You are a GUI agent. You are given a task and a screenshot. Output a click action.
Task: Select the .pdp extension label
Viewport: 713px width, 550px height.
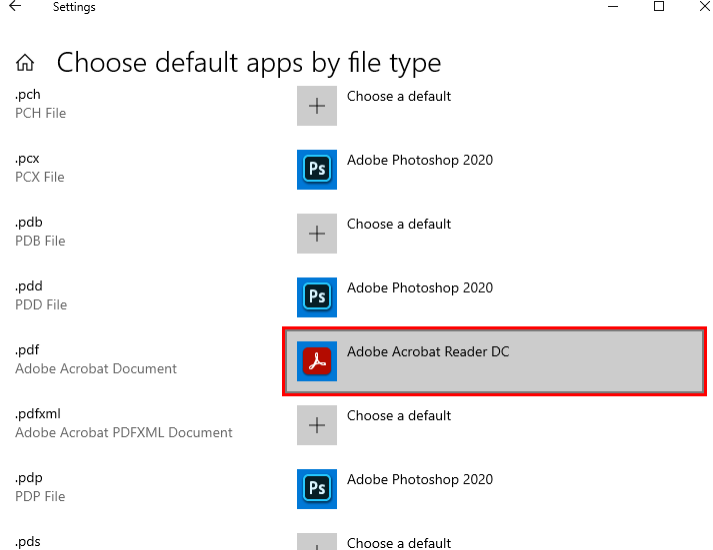pos(29,478)
